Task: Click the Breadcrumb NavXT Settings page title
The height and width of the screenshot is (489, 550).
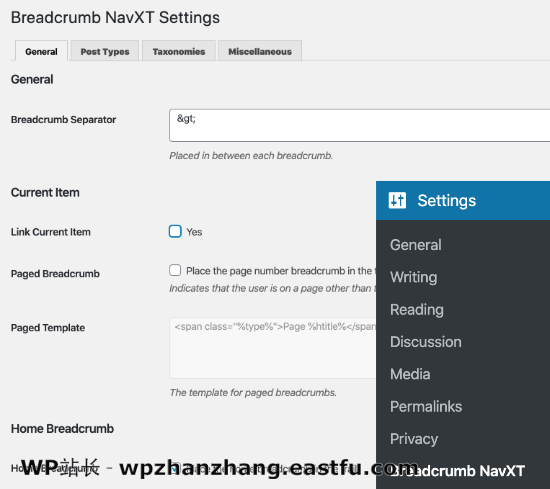Action: pos(115,18)
